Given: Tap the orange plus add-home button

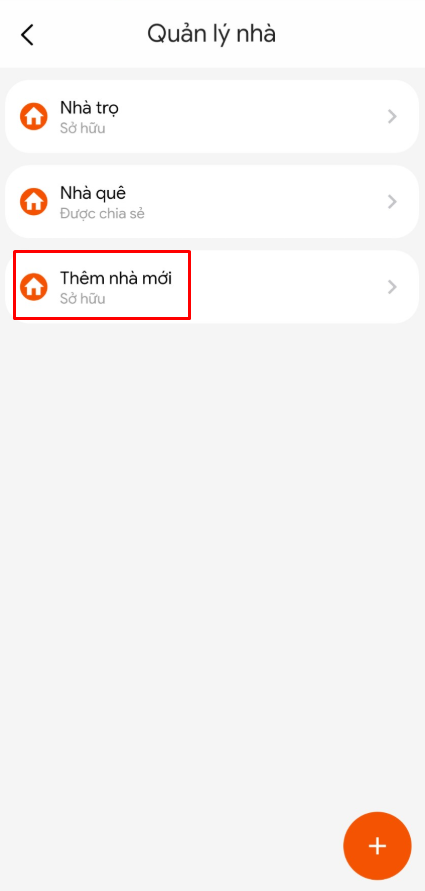Looking at the screenshot, I should point(377,846).
